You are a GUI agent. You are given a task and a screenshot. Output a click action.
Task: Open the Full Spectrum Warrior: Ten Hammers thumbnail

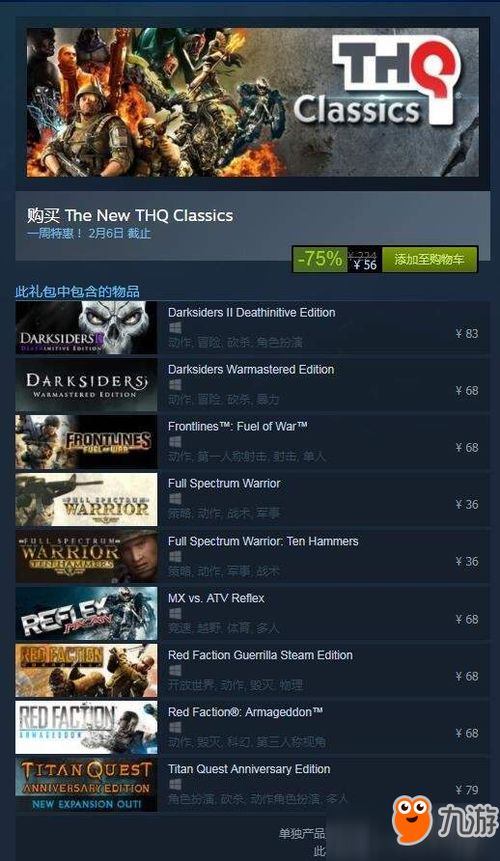(86, 556)
